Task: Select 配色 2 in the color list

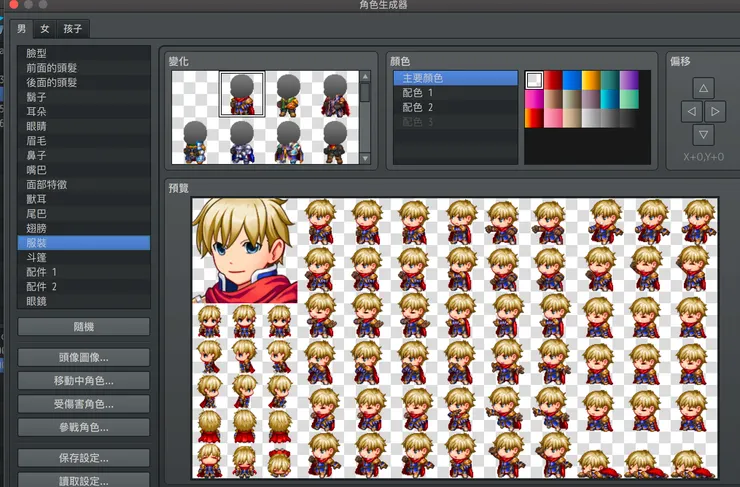Action: point(455,107)
